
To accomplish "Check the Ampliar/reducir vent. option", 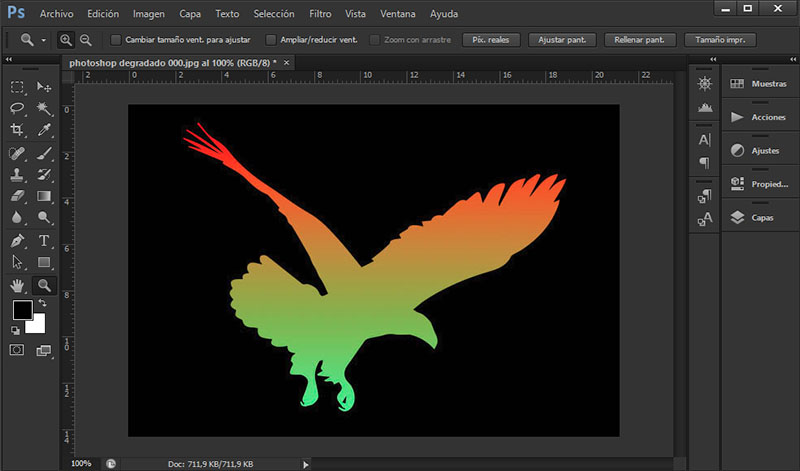I will [x=271, y=40].
